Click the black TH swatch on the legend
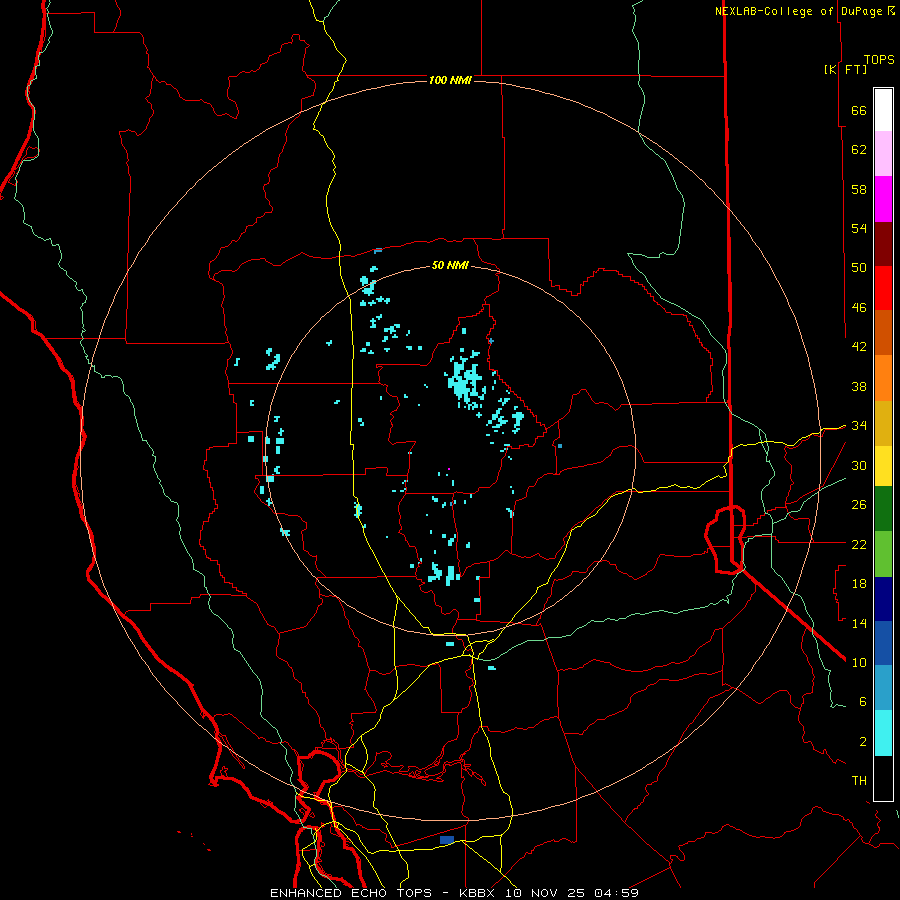The image size is (900, 900). 883,778
